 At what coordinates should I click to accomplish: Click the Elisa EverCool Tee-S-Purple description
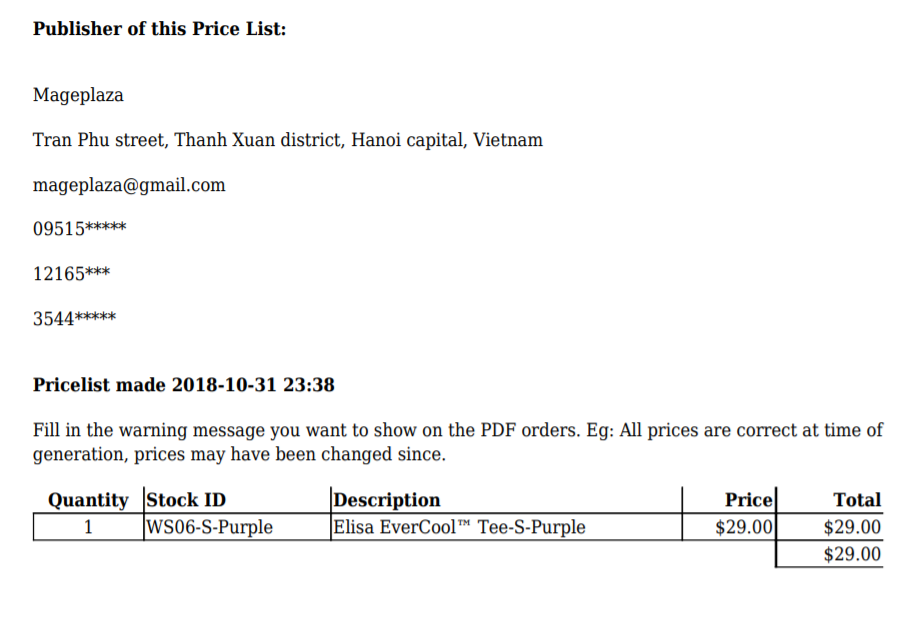point(459,527)
